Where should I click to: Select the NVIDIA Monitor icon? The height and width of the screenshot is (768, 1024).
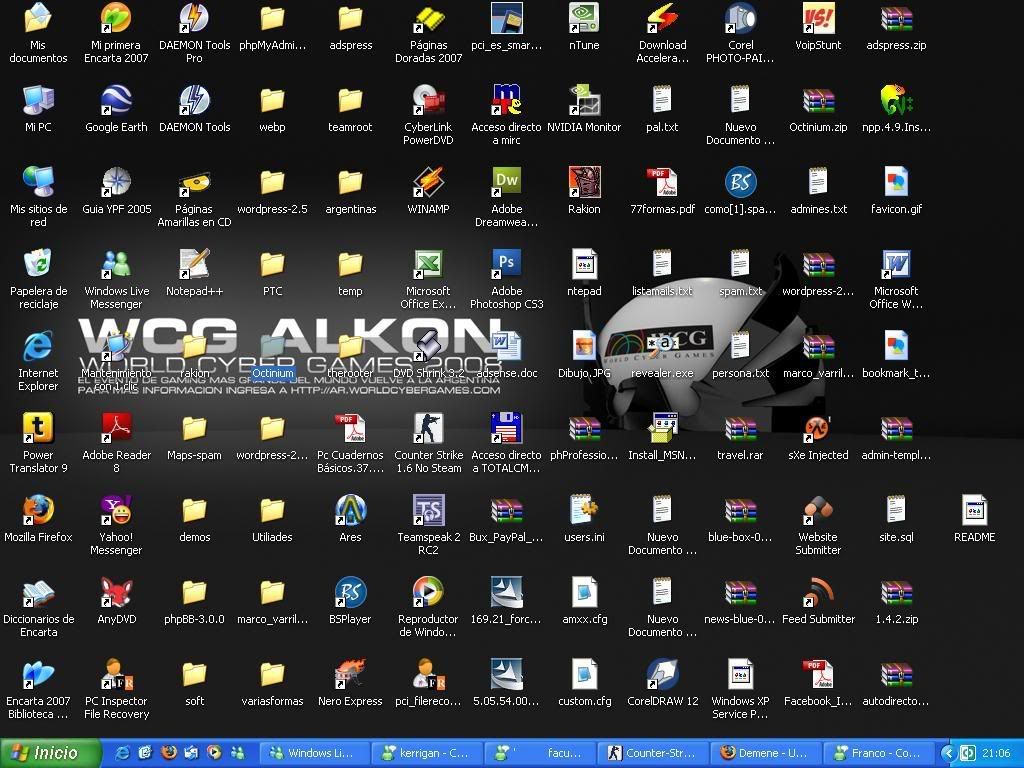[x=584, y=100]
